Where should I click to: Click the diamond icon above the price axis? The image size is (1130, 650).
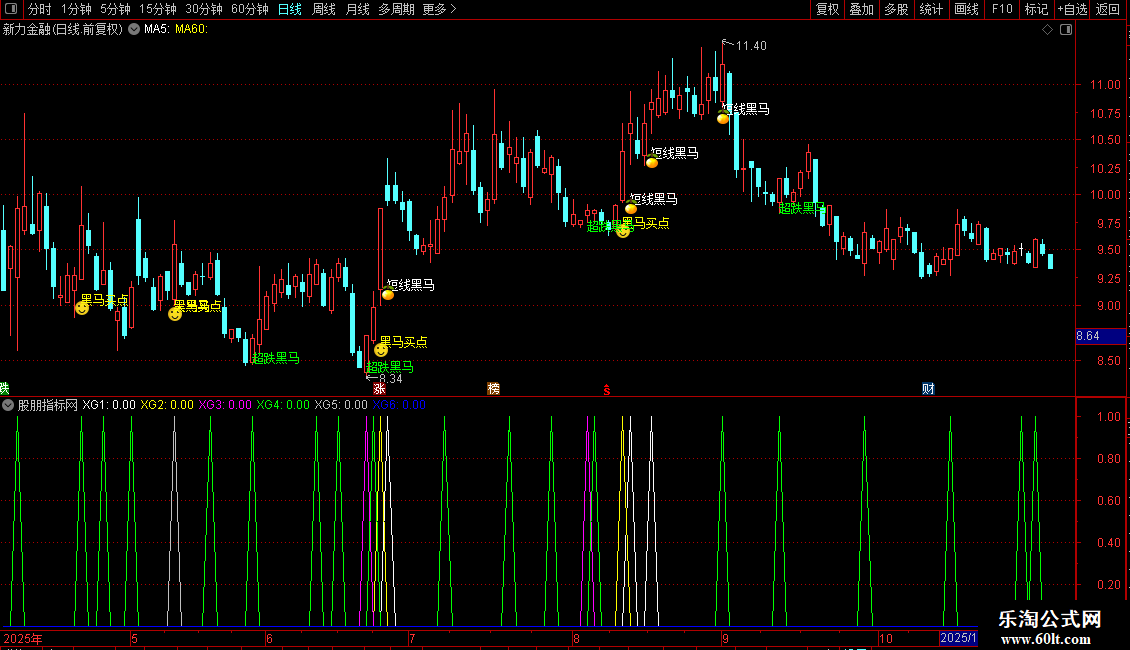pyautogui.click(x=1048, y=30)
